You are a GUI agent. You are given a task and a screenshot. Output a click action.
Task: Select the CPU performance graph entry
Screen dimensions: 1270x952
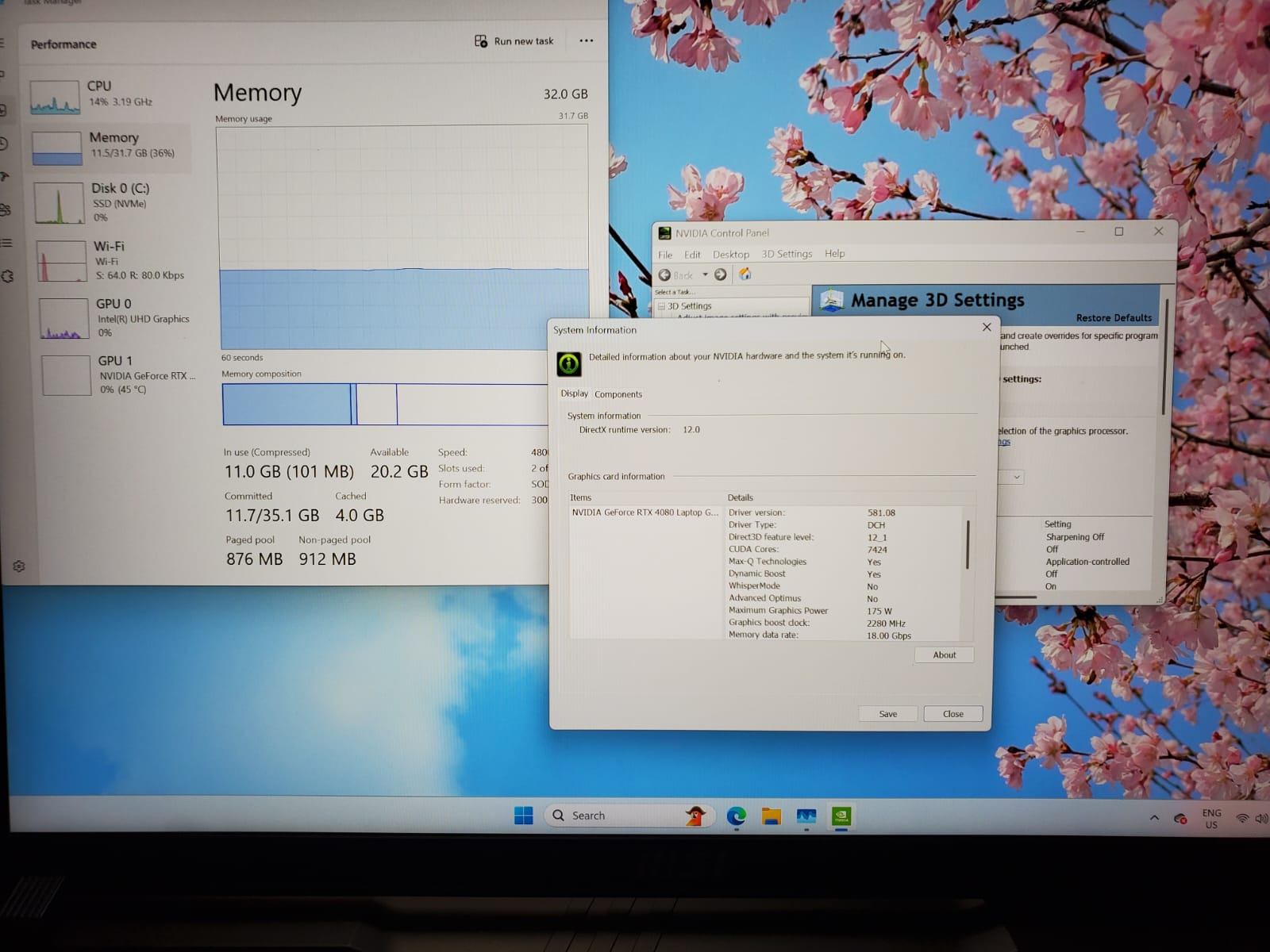click(x=109, y=96)
